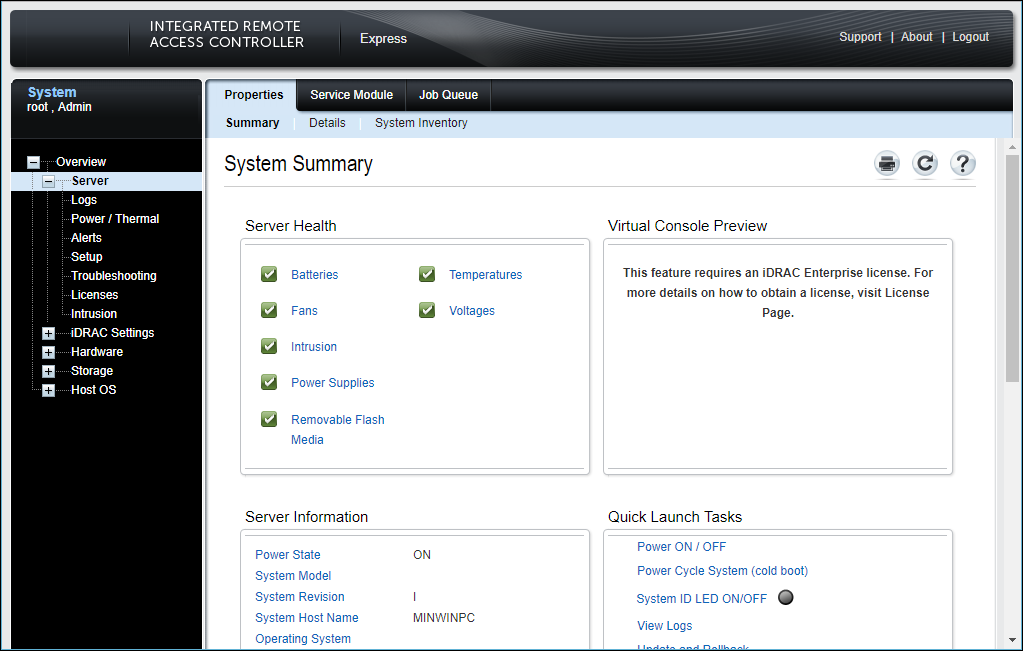Open Alerts in the navigation tree
This screenshot has width=1023, height=651.
click(86, 237)
